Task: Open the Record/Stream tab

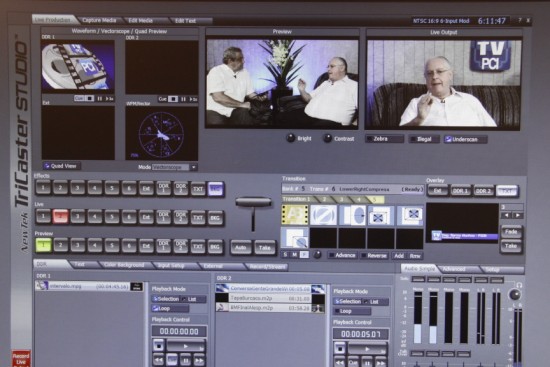Action: (x=267, y=267)
